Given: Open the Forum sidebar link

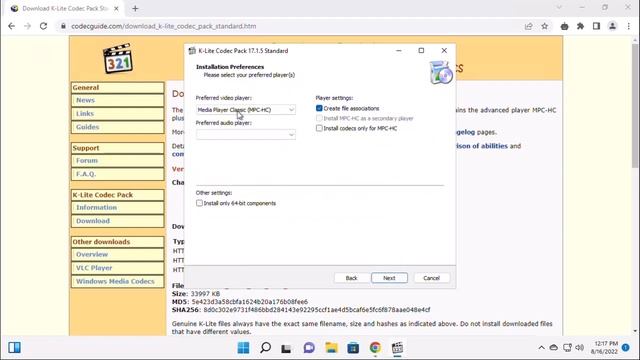Looking at the screenshot, I should [118, 160].
